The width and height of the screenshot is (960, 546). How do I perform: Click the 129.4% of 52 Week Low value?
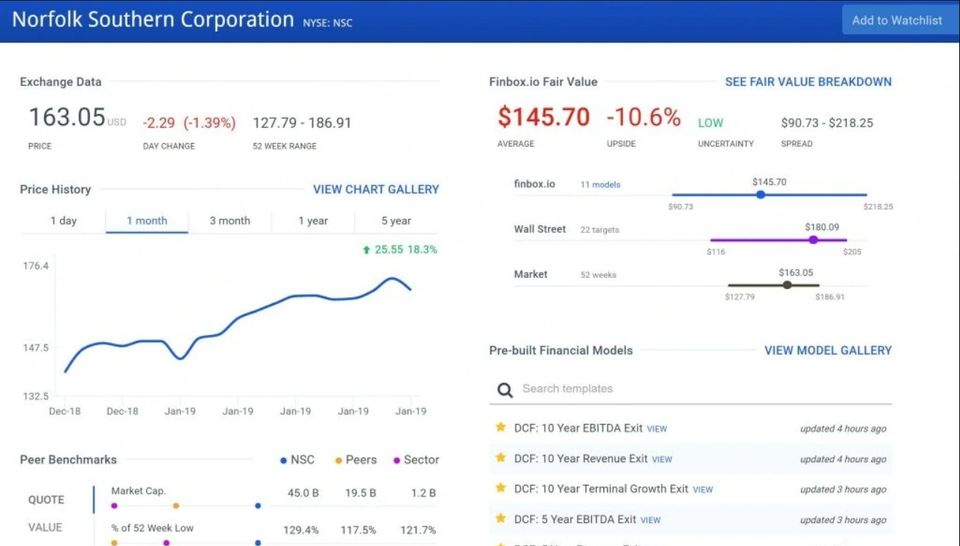tap(301, 530)
